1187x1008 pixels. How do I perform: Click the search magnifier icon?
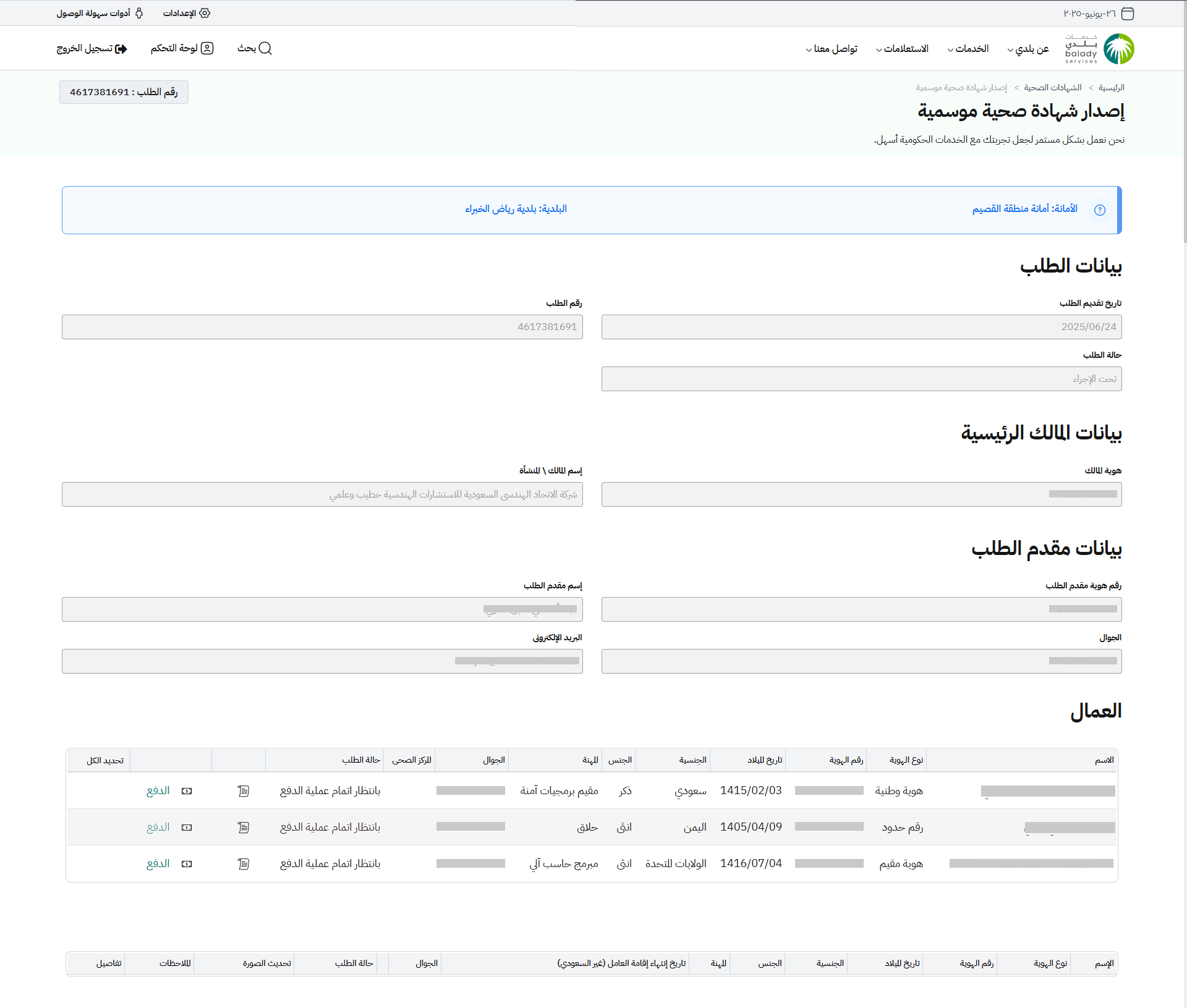(x=265, y=48)
